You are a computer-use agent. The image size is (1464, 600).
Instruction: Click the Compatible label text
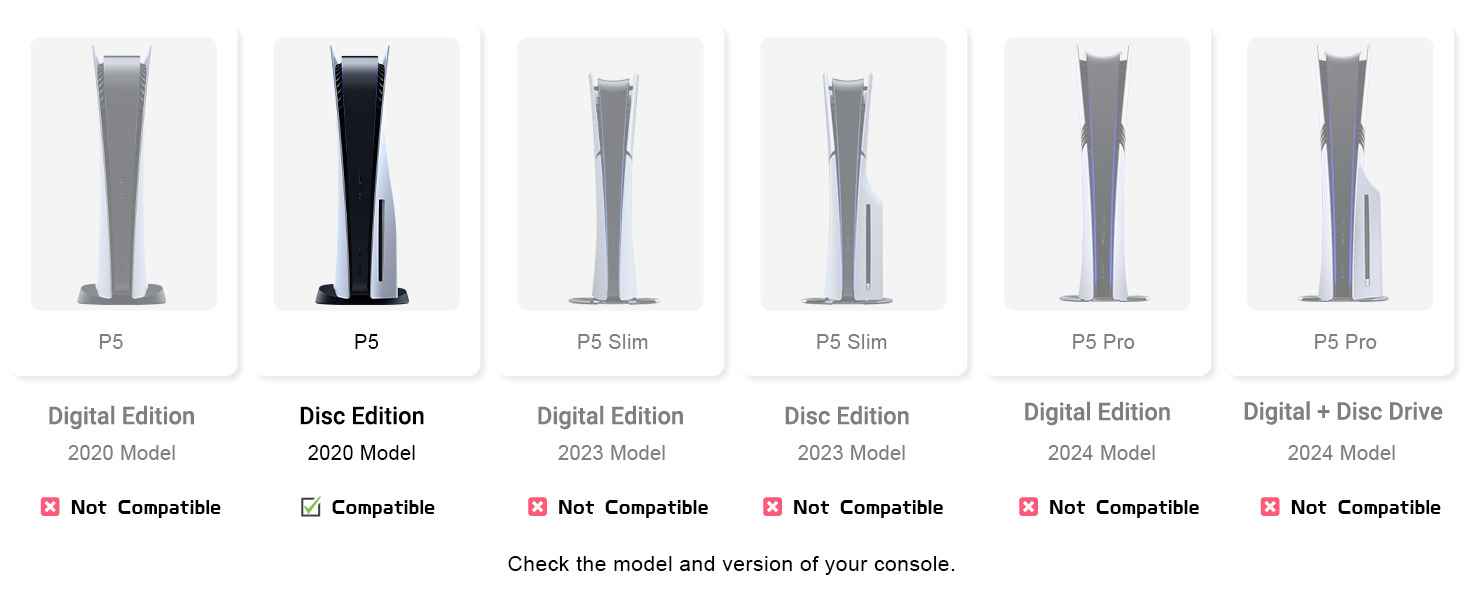pyautogui.click(x=383, y=507)
